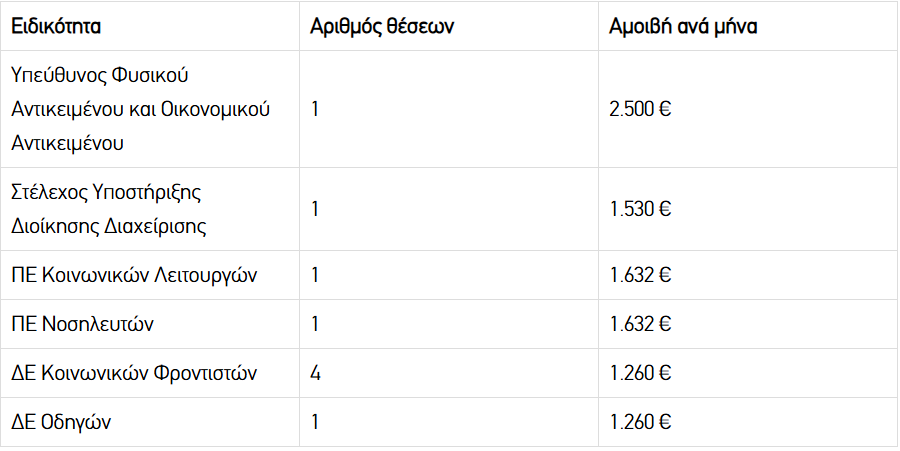Click the Στέλεχος Υποστήριξης Διοίκησης Διαχείρισης cell
The image size is (900, 451).
150,209
